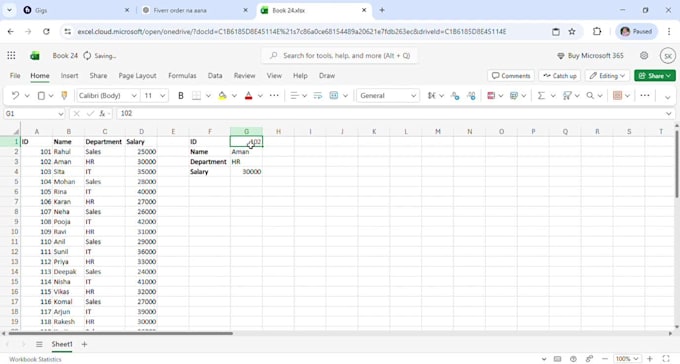Activate the Format Painter brush

pyautogui.click(x=64, y=95)
